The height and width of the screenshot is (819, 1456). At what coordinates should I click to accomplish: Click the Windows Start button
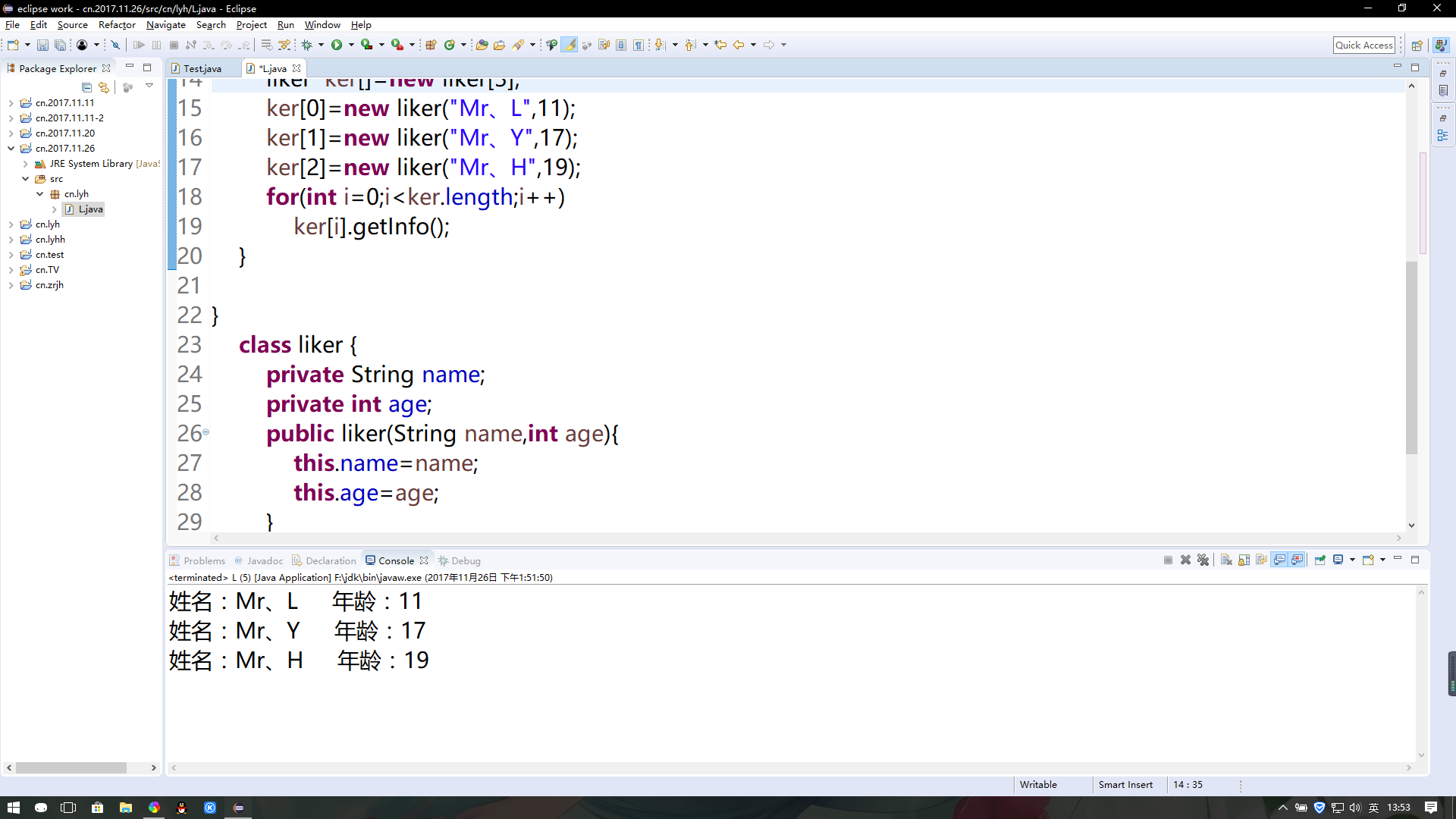[13, 808]
